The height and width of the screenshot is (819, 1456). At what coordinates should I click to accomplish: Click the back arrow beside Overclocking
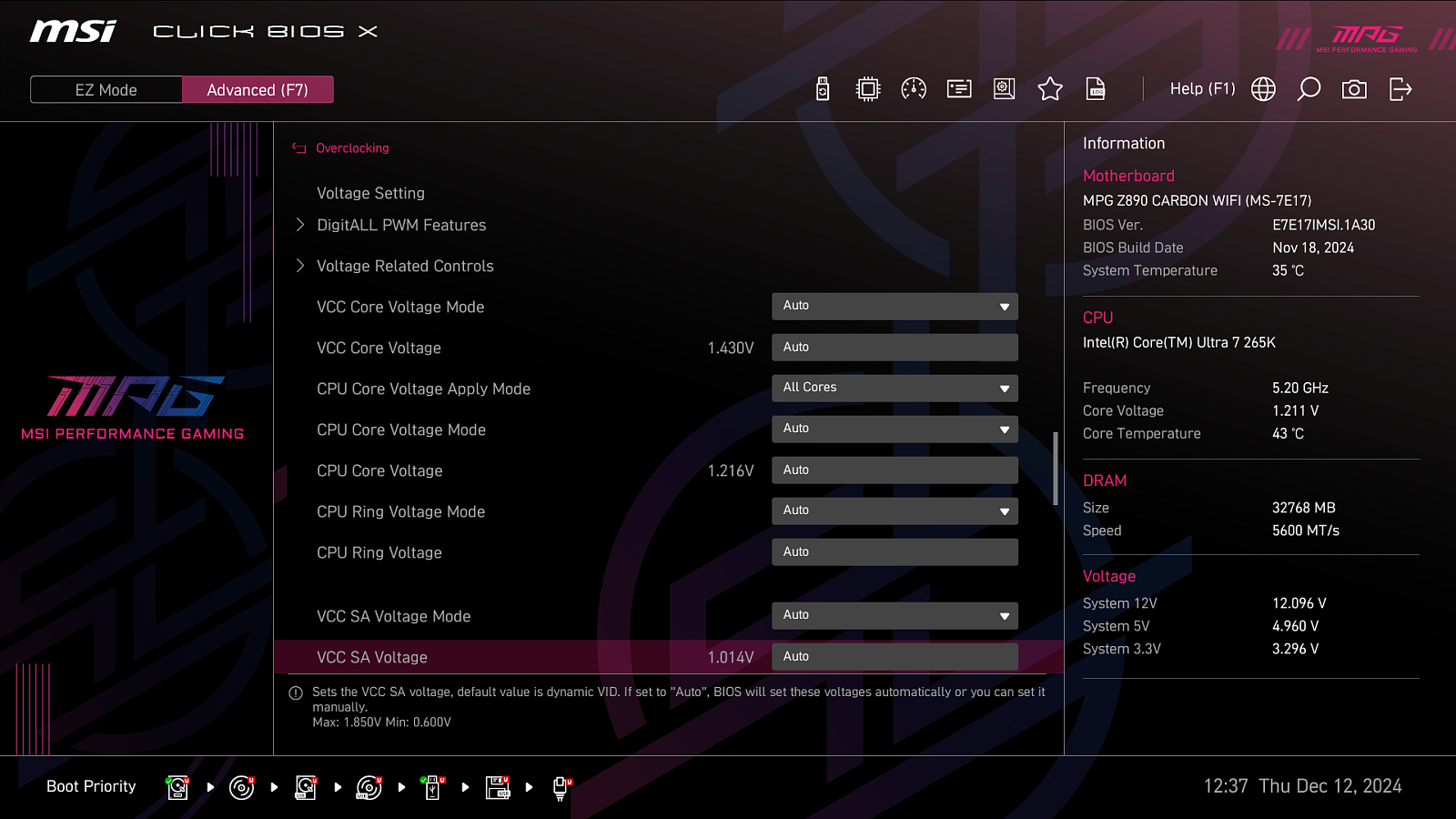(298, 147)
